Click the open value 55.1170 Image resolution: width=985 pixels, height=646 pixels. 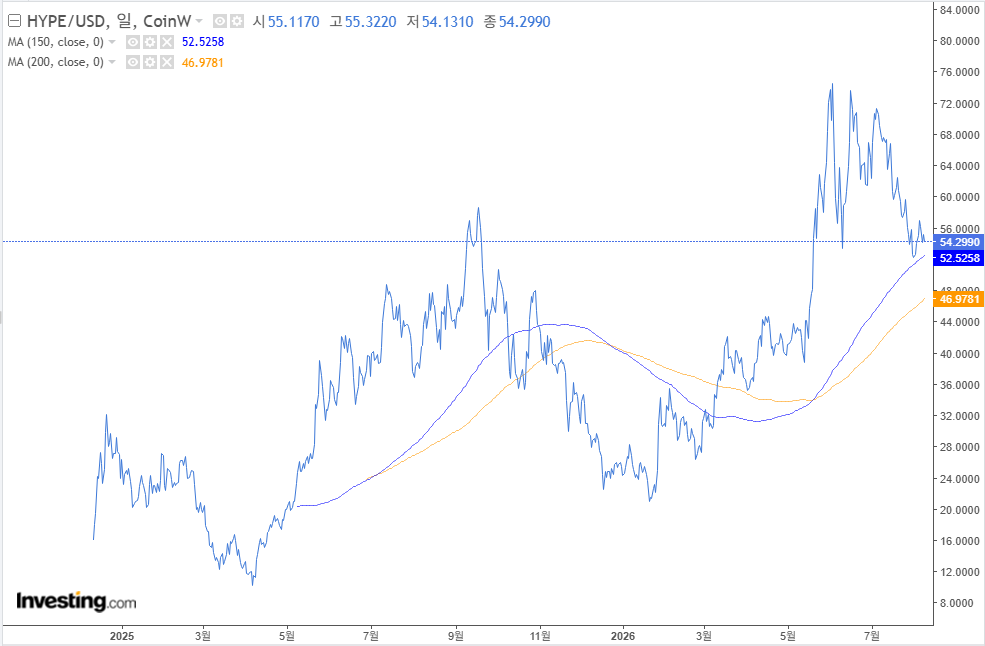293,21
